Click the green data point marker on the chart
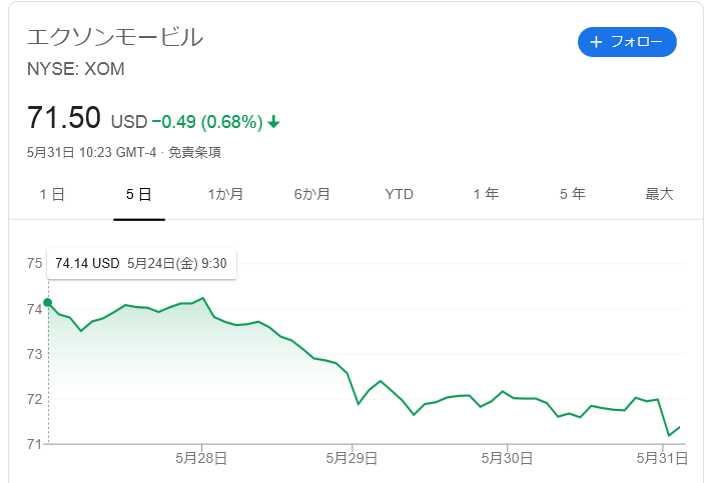The width and height of the screenshot is (705, 483). (x=48, y=303)
